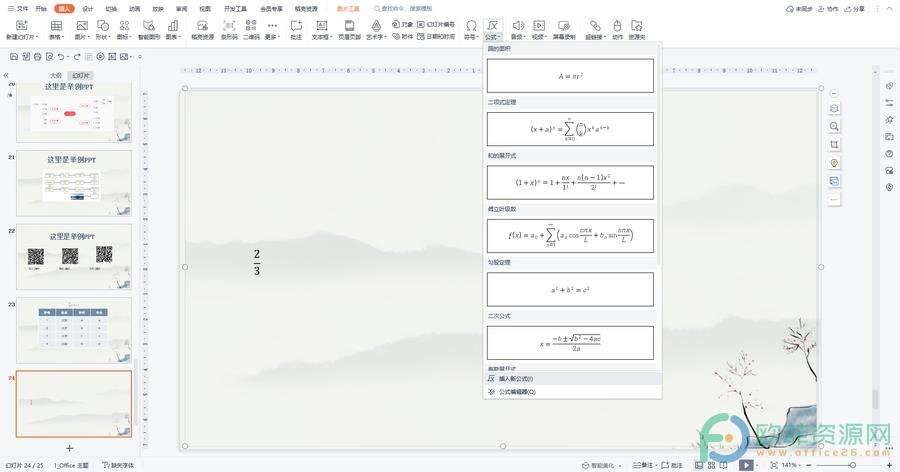Insert a text box (文本框)
The width and height of the screenshot is (900, 472).
point(321,27)
